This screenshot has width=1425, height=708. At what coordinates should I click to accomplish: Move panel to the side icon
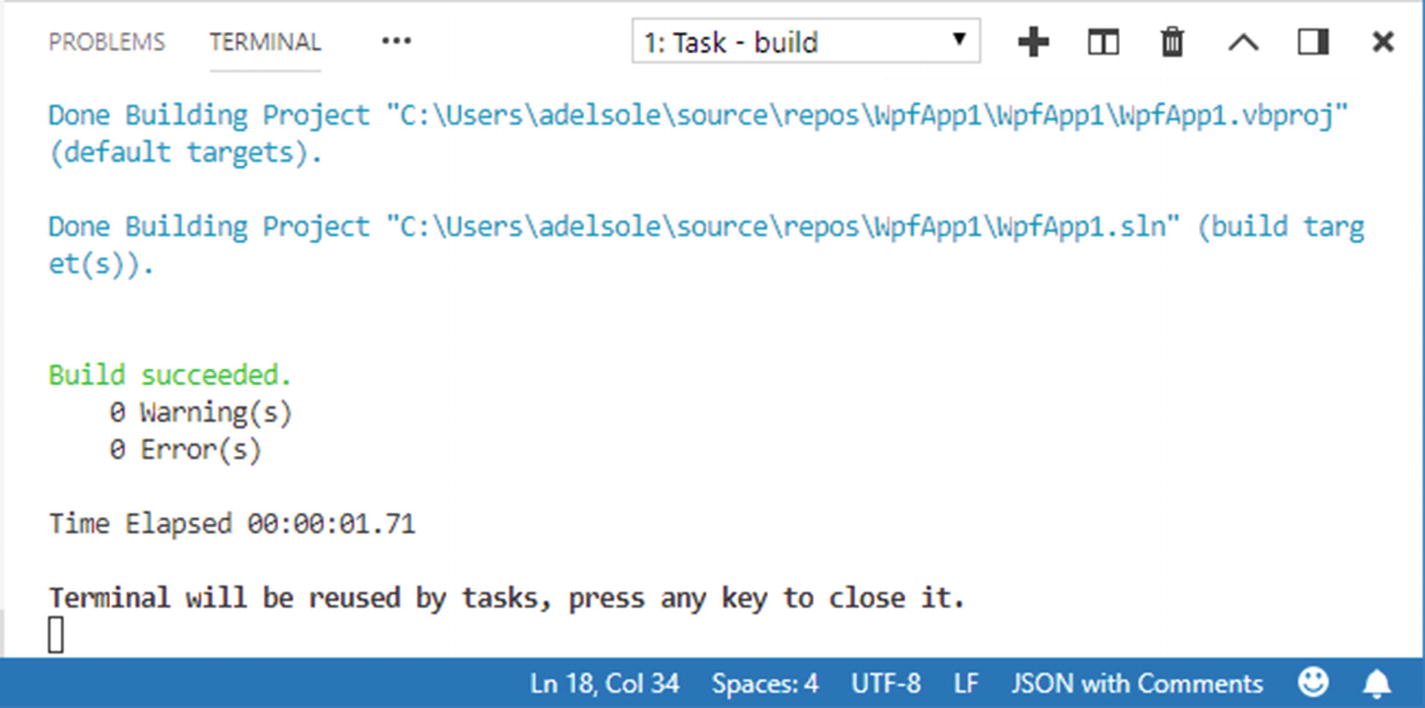click(x=1313, y=42)
